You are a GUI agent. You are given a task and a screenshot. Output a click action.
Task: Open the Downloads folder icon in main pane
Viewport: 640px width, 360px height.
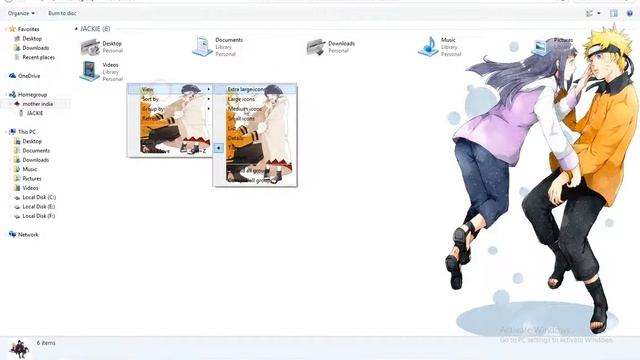(316, 47)
